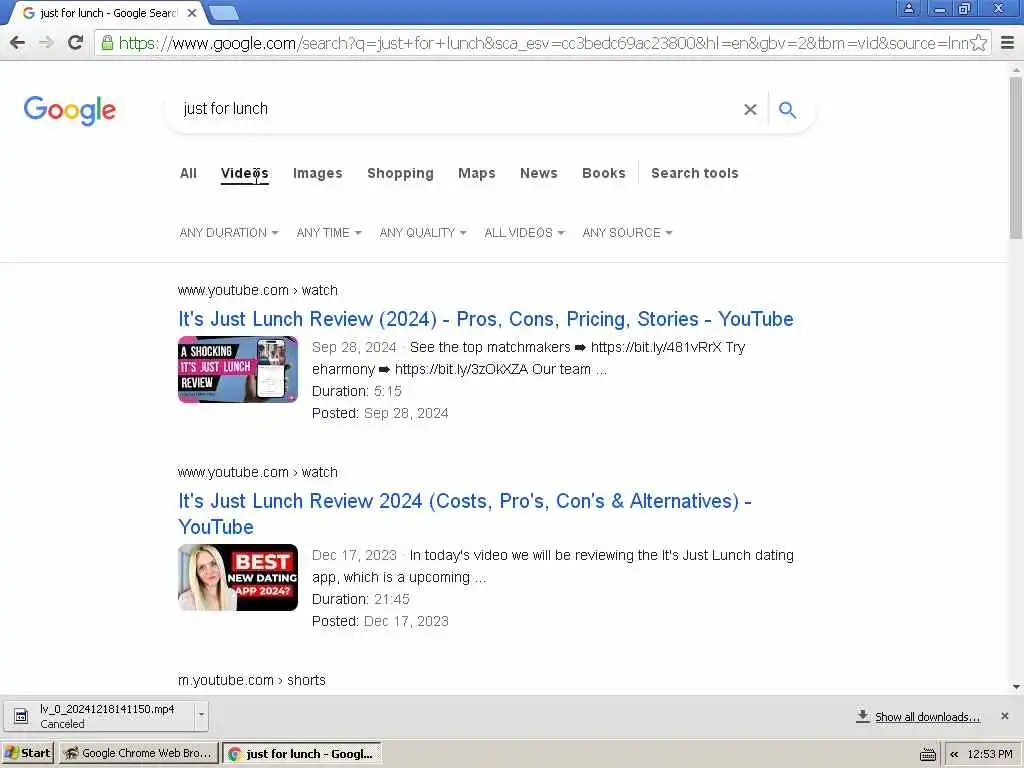Click the 'm.youtube.com › shorts' breadcrumb

click(251, 680)
